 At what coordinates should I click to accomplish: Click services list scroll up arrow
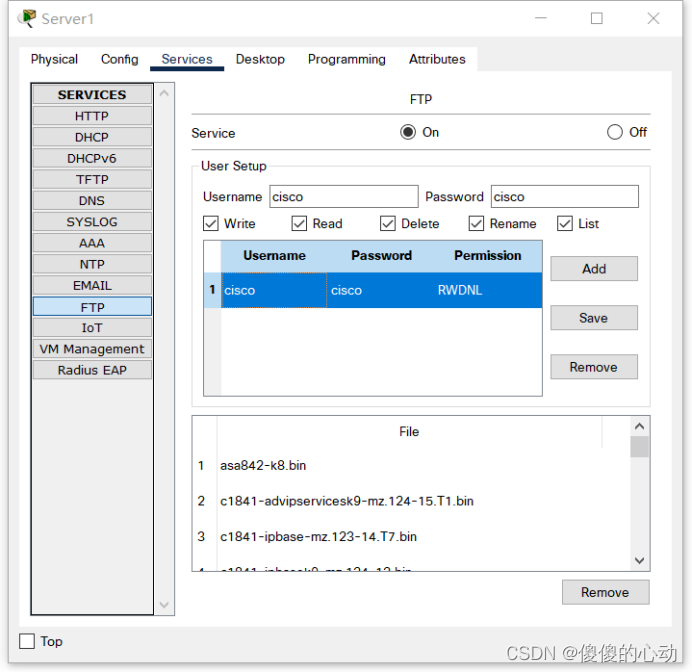point(164,93)
